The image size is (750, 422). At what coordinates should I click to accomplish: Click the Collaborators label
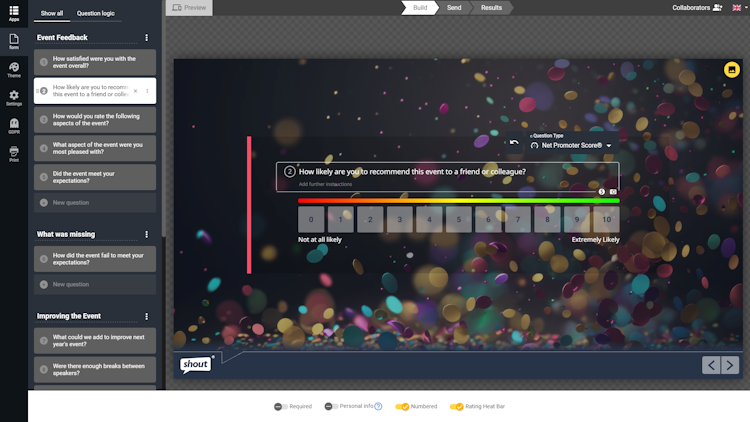click(691, 8)
